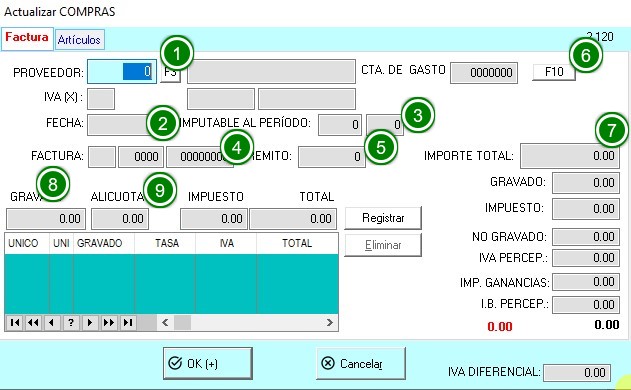Jump to last record in grid navigator
The width and height of the screenshot is (631, 390).
click(x=128, y=322)
